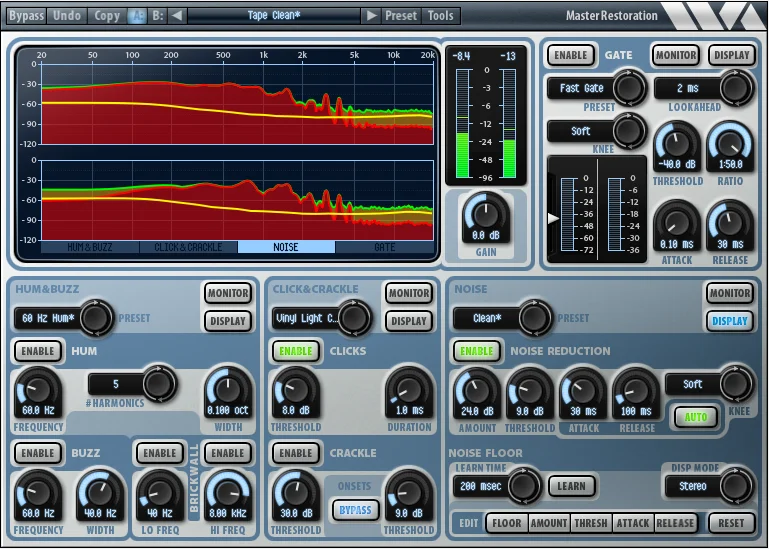Open the Noise Clean preset selector
The height and width of the screenshot is (549, 769).
coord(503,318)
